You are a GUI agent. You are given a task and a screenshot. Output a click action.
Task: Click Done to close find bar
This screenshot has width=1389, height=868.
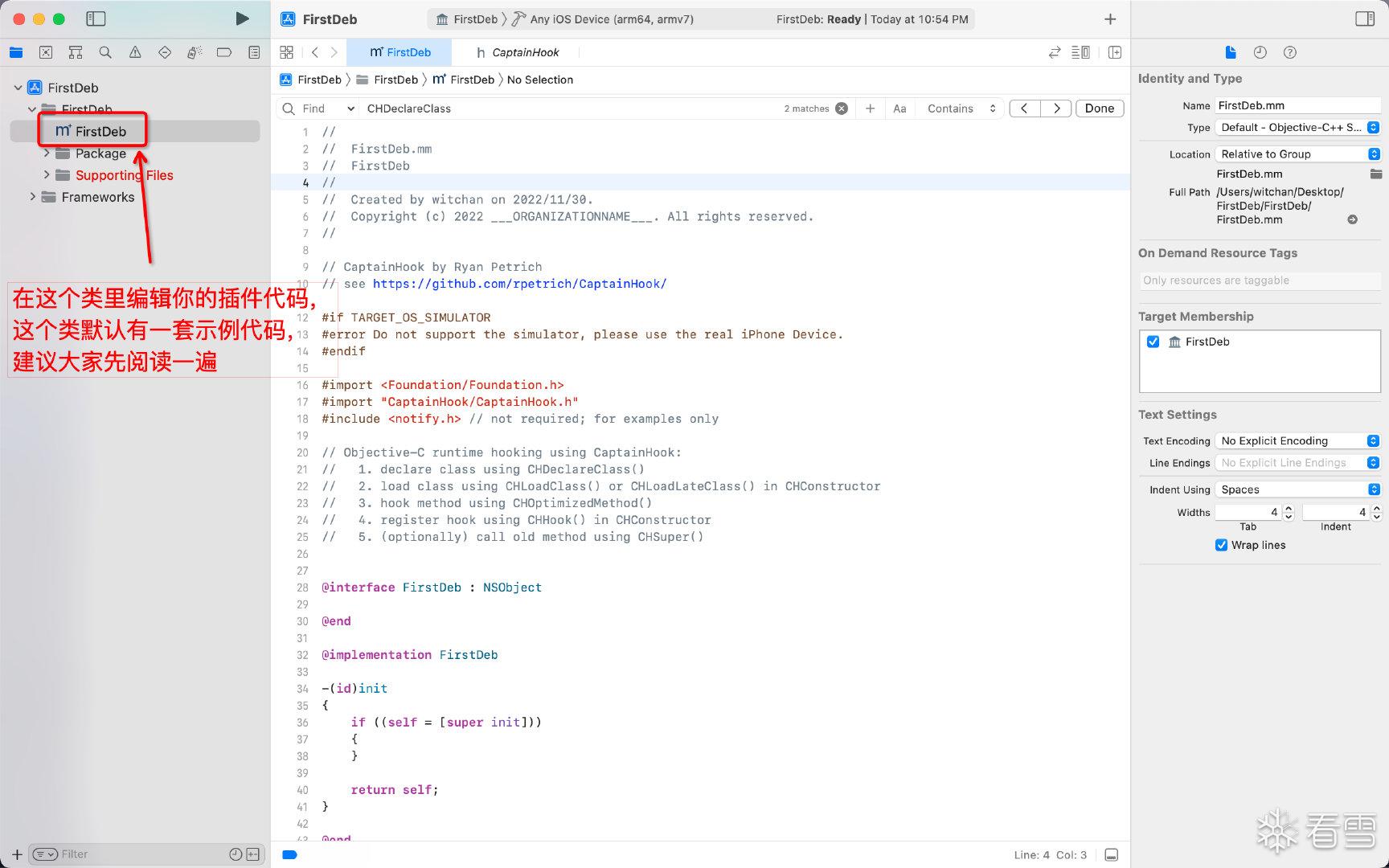coord(1100,108)
